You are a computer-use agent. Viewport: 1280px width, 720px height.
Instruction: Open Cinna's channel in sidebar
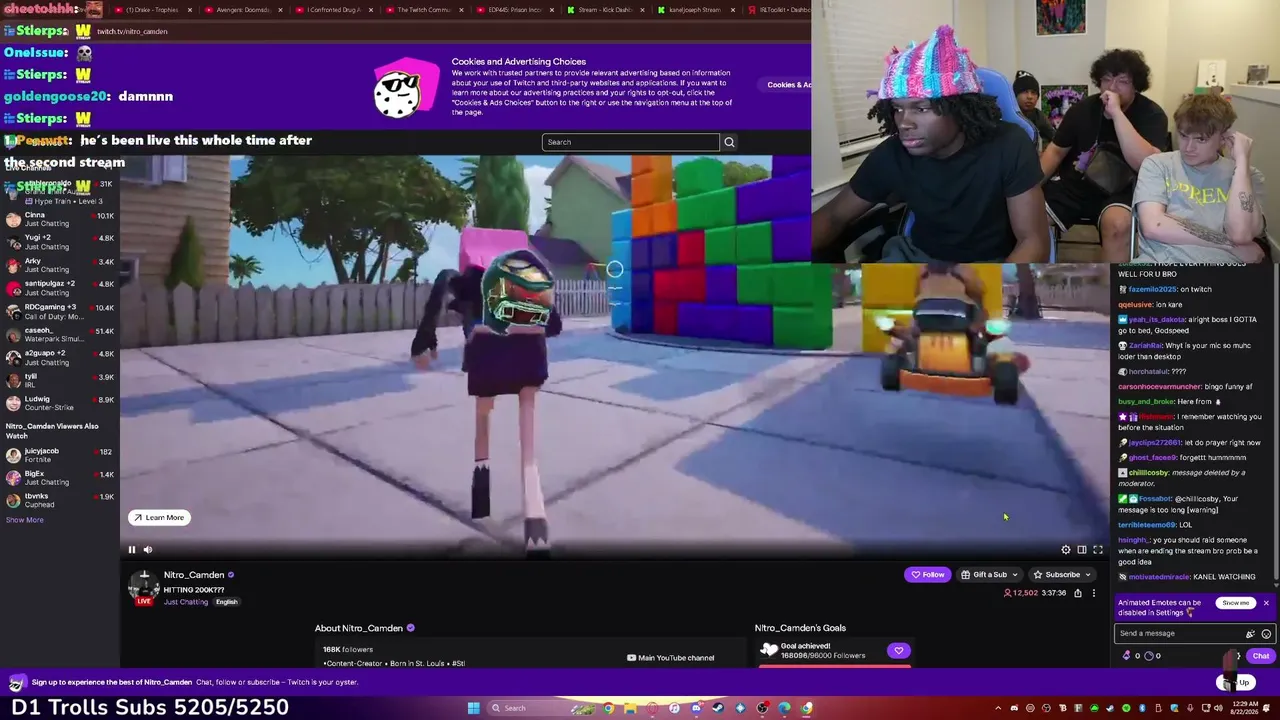click(60, 219)
